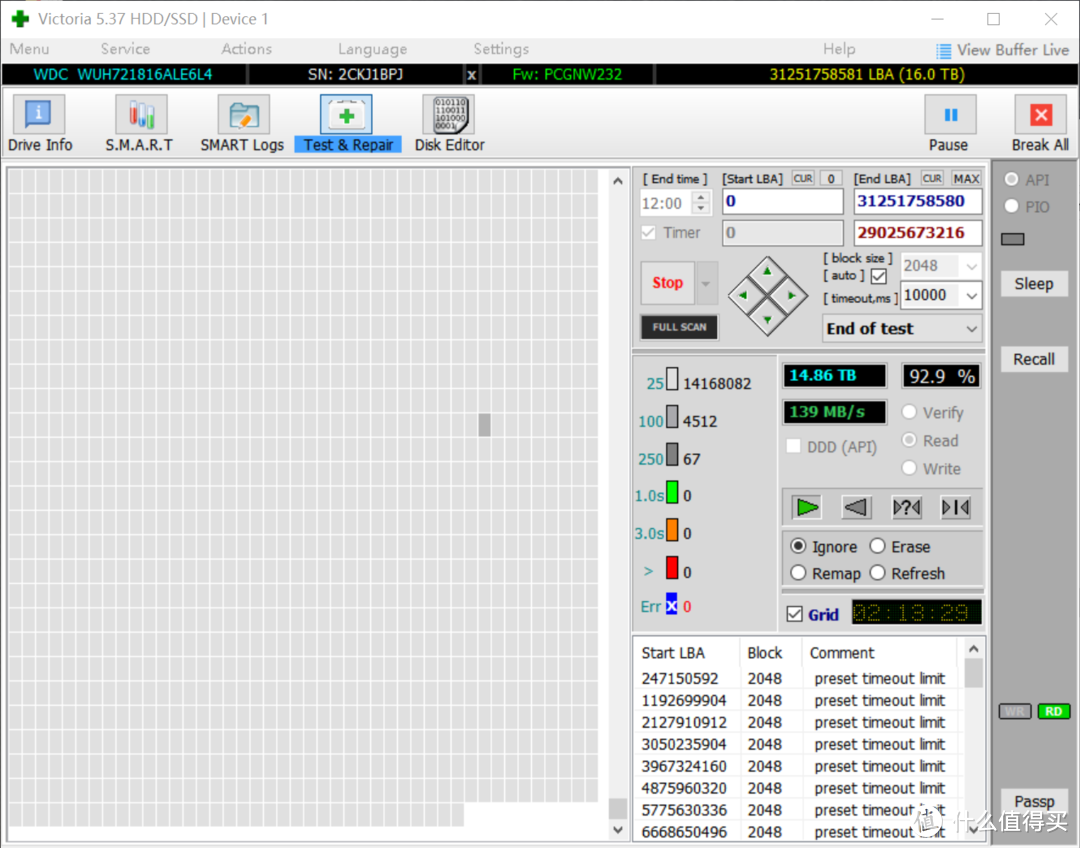The height and width of the screenshot is (848, 1080).
Task: Select the Ignore option
Action: 798,546
